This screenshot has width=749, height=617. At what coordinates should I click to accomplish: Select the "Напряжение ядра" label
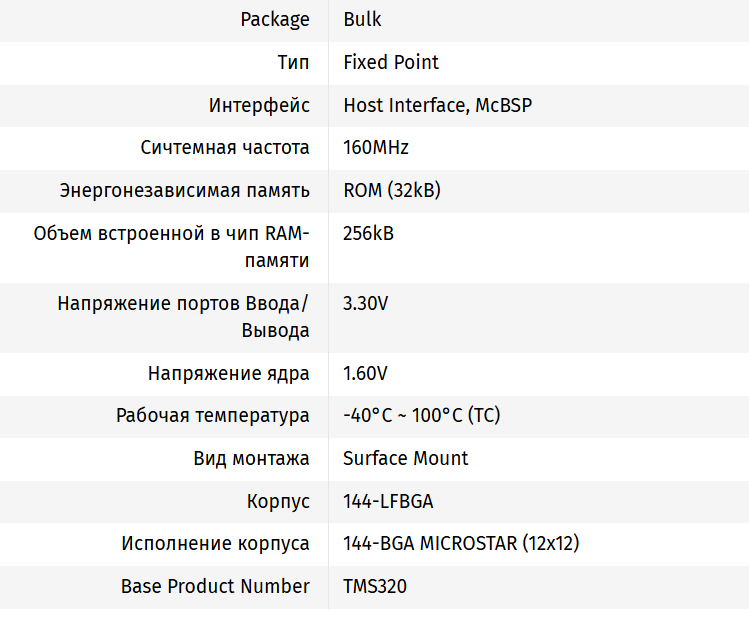point(229,374)
